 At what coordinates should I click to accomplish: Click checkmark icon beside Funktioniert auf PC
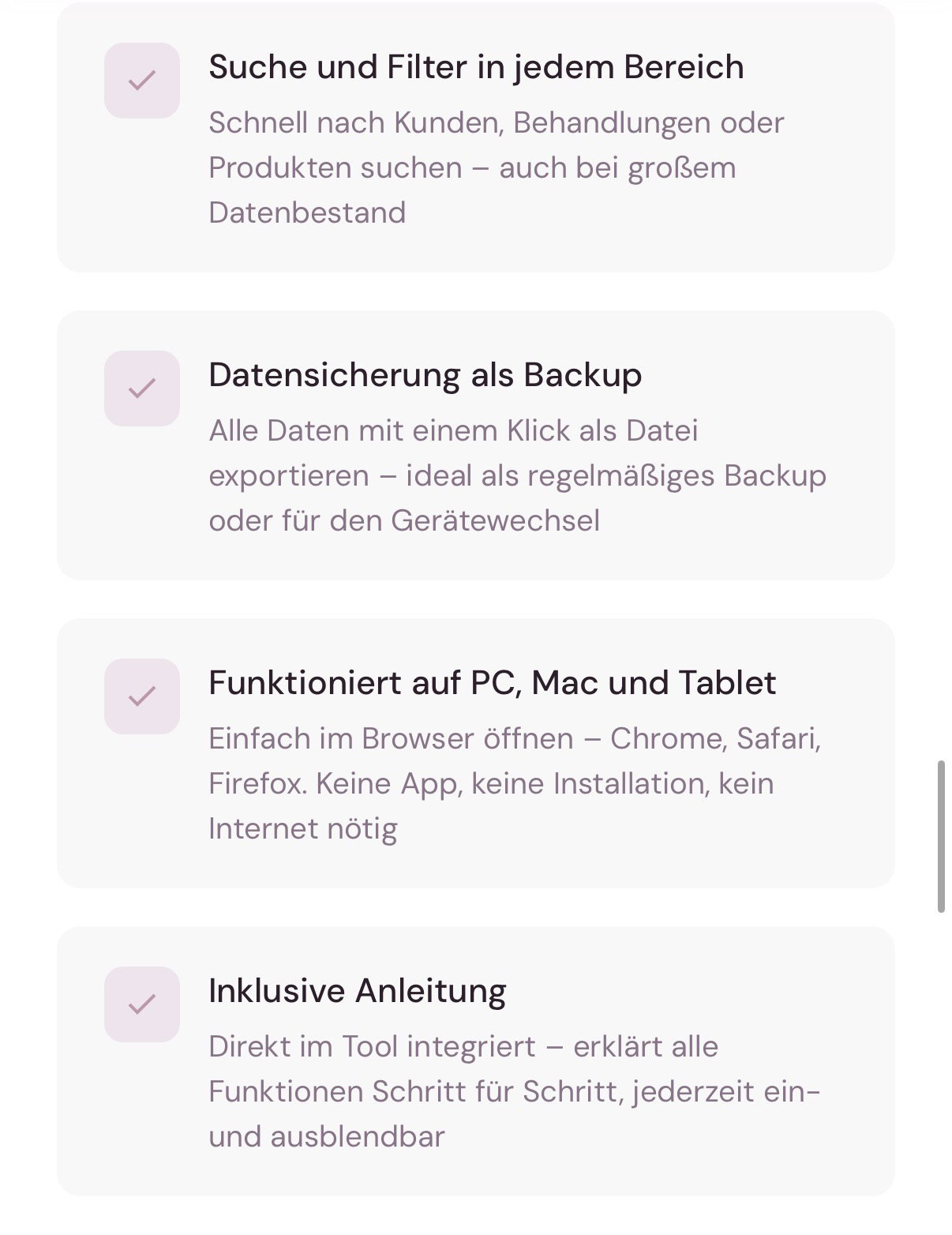tap(142, 696)
